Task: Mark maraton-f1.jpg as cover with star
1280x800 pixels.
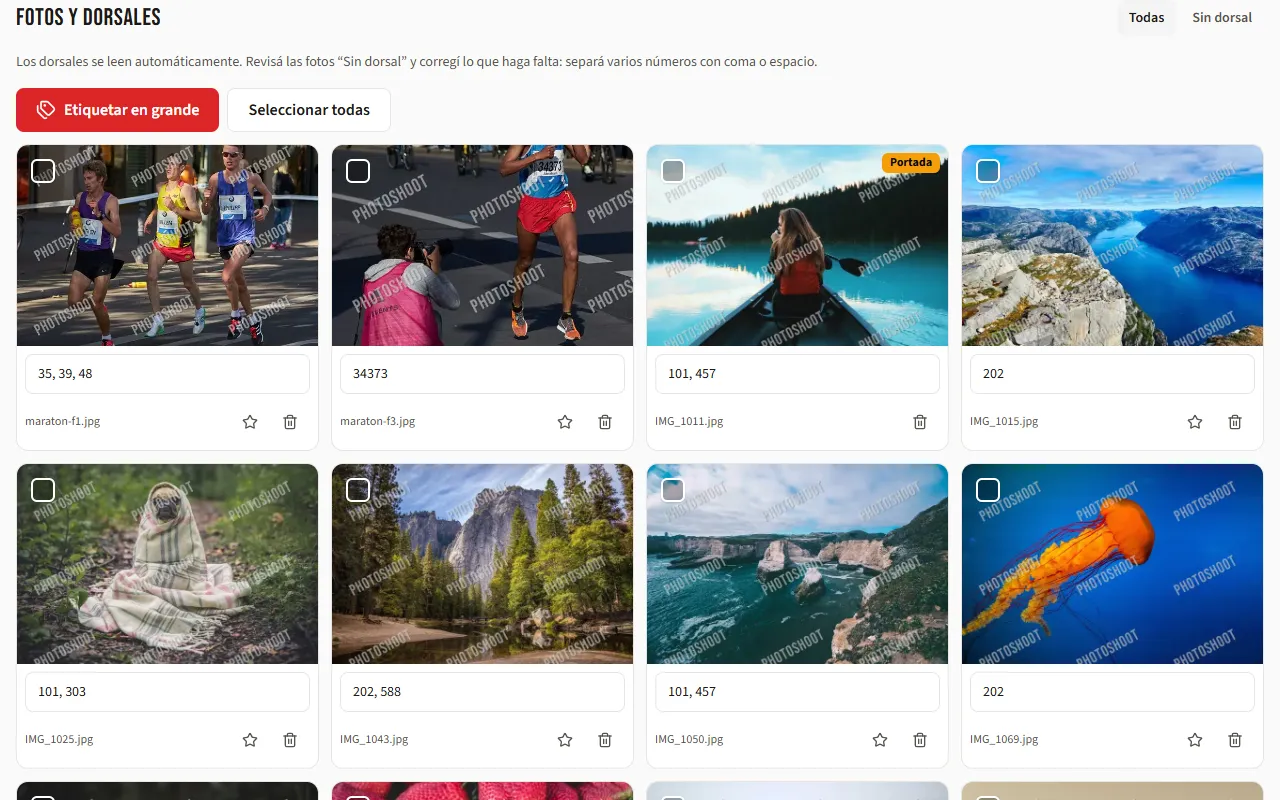Action: 250,422
